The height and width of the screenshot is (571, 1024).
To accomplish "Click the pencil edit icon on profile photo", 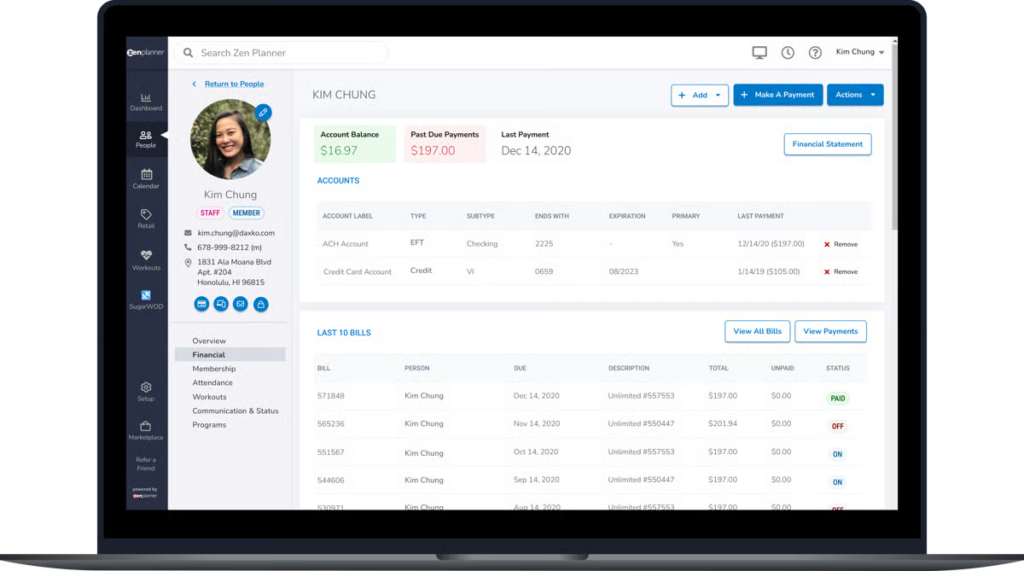I will tap(263, 113).
